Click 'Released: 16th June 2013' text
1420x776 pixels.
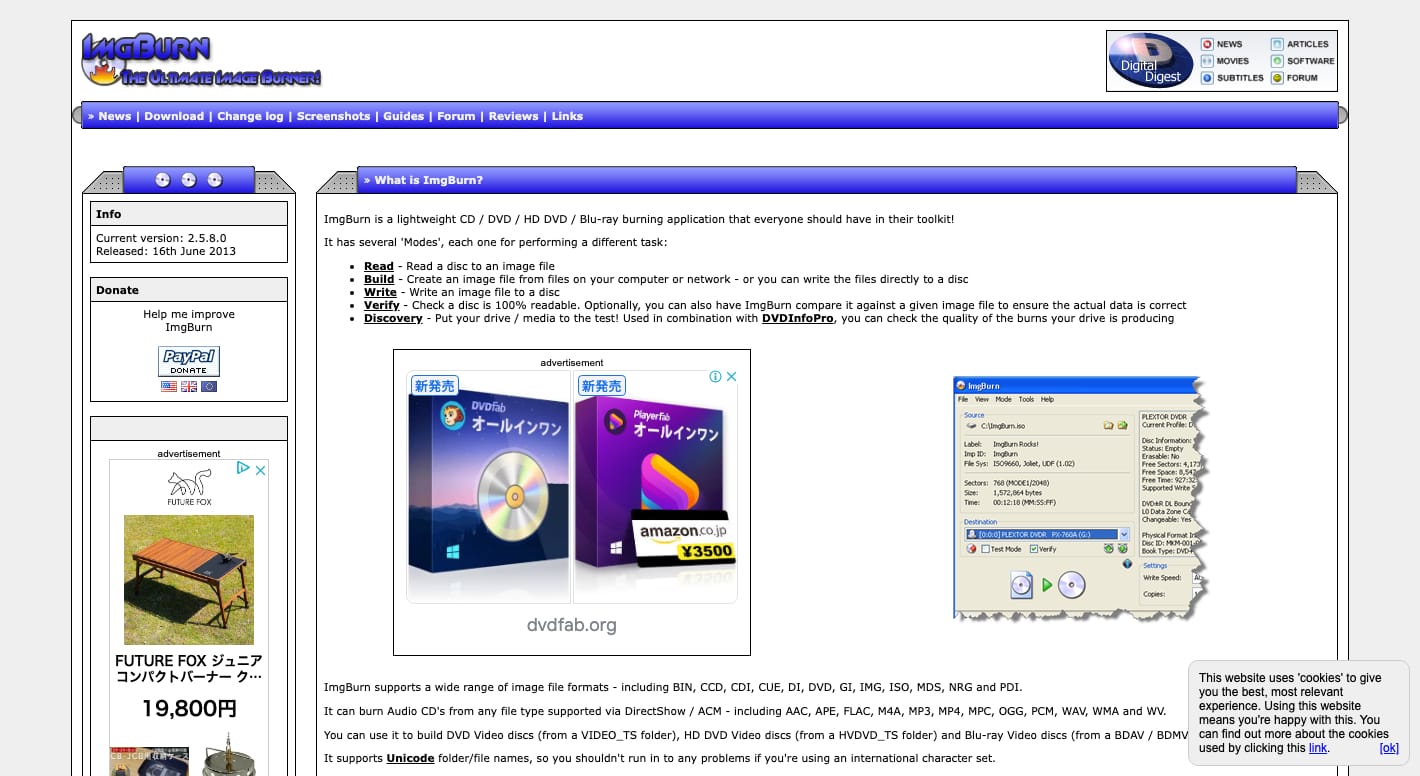pos(166,251)
